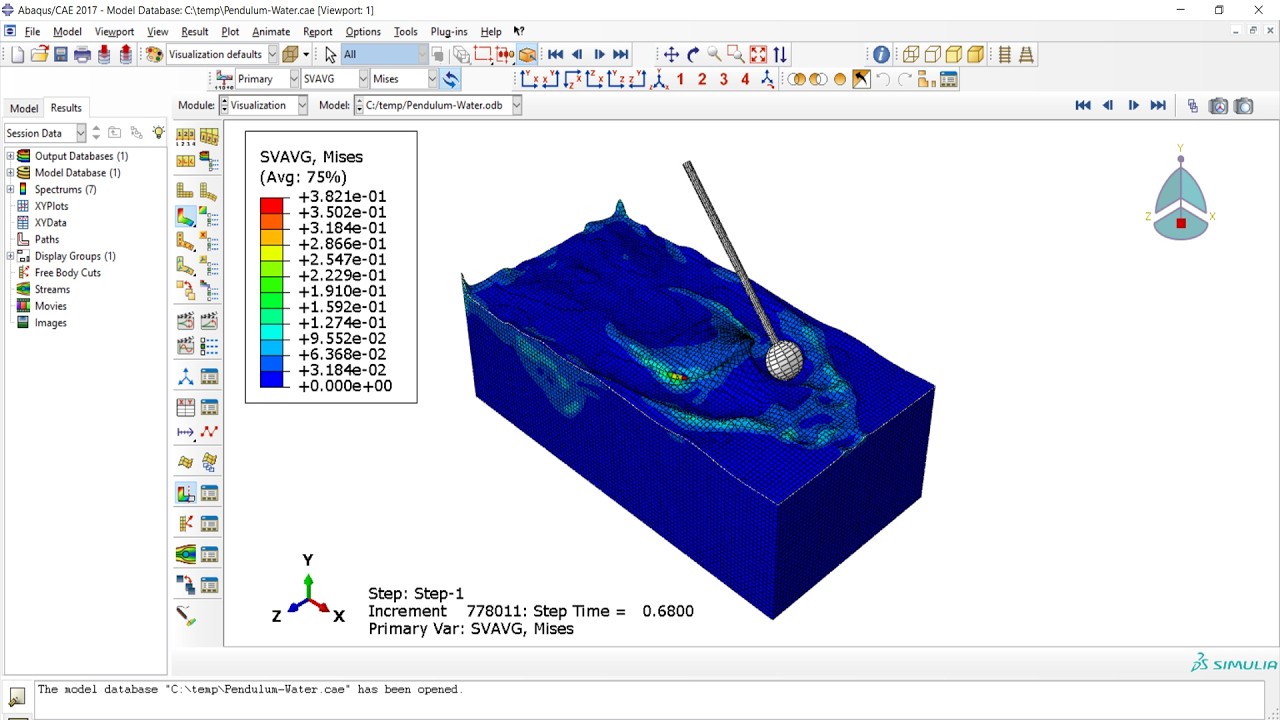Apply user-defined view 1
This screenshot has height=720, width=1280.
[x=680, y=79]
